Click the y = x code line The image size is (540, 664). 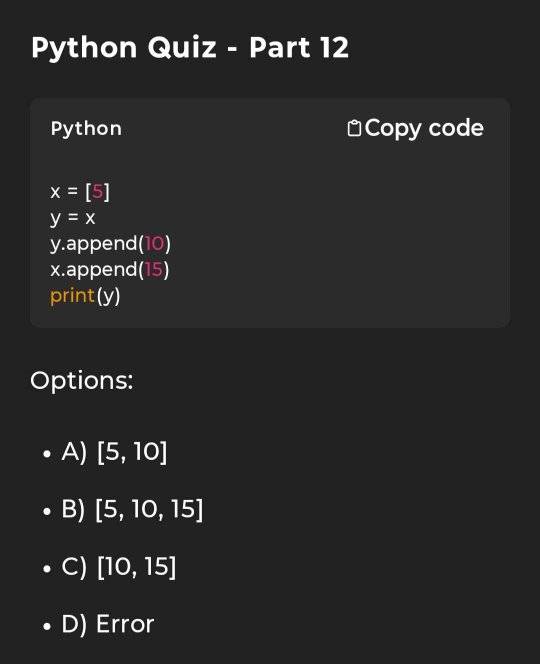click(x=72, y=219)
